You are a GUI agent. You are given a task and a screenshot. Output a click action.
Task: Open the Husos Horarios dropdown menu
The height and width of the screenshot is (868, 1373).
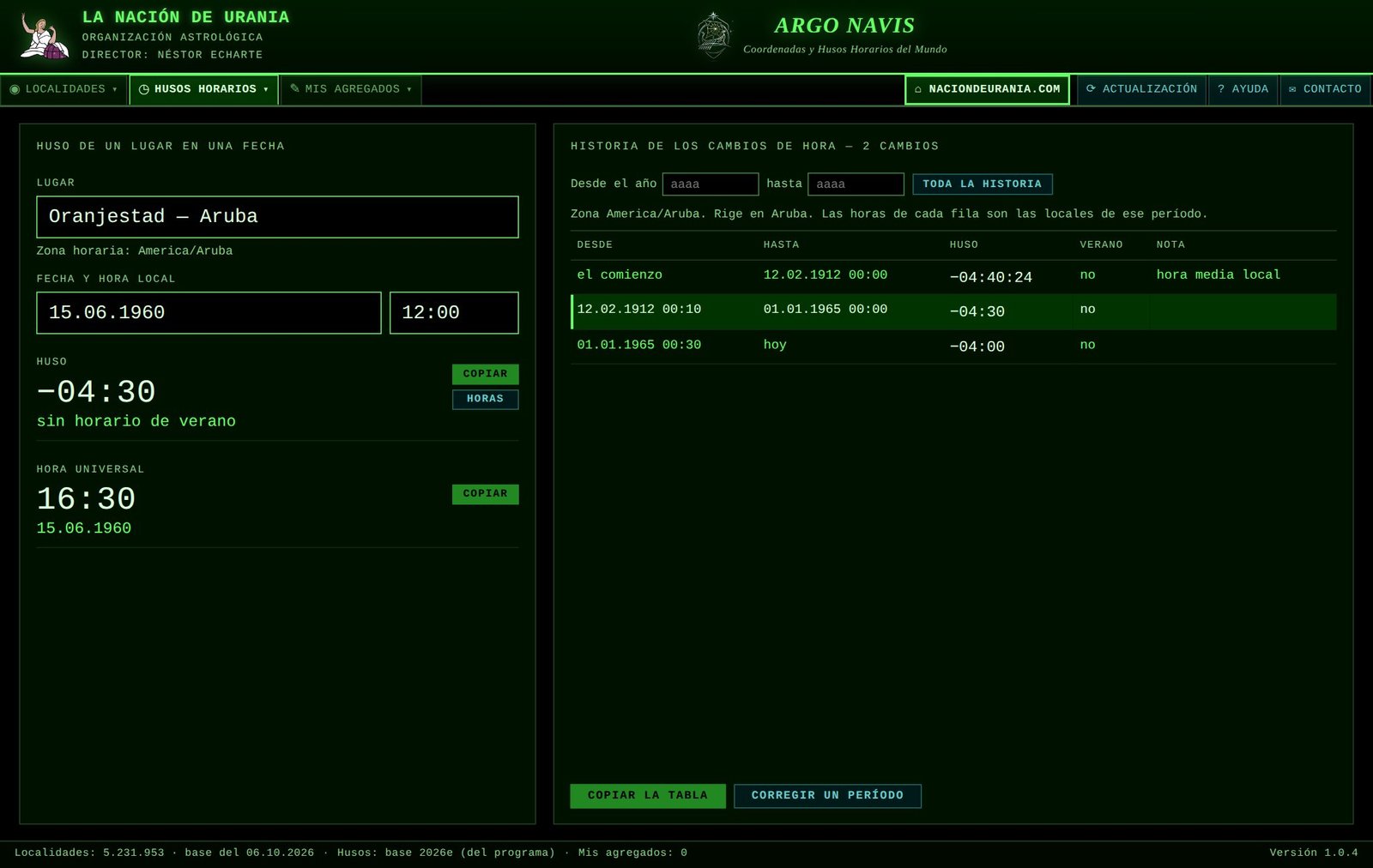[204, 89]
